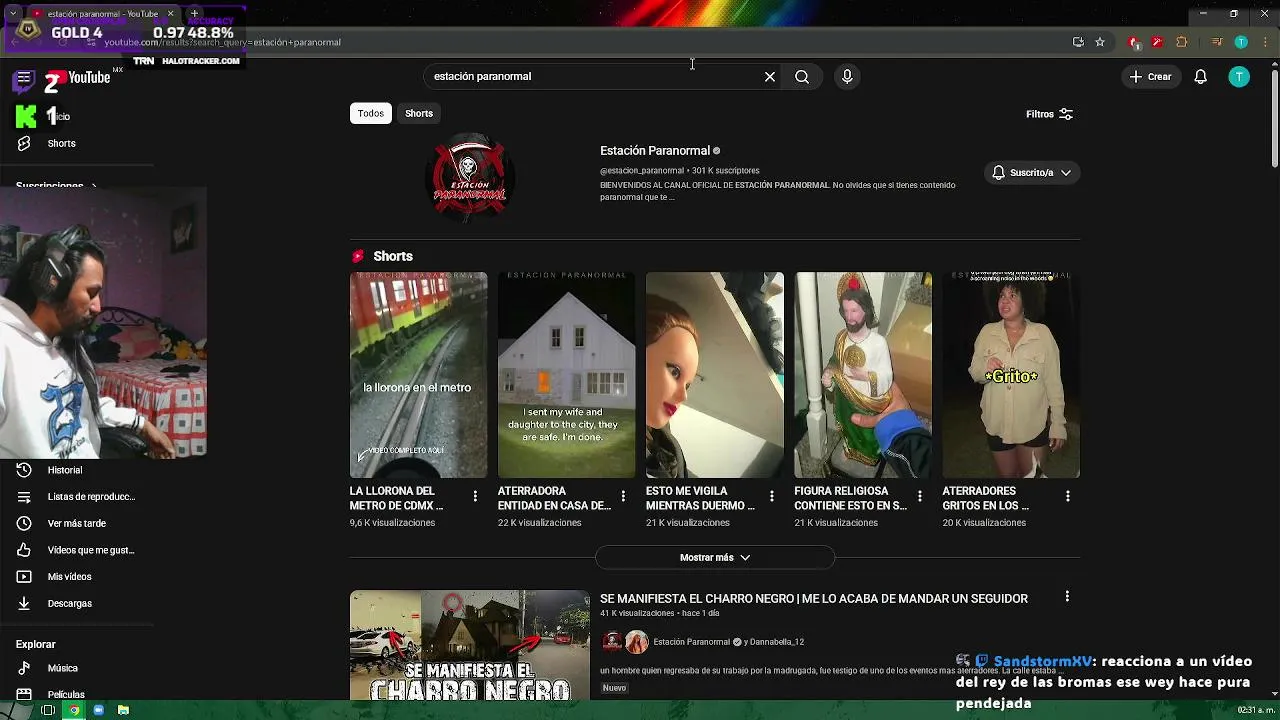The width and height of the screenshot is (1280, 720).
Task: Close the estación paranormal YouTube tab
Action: 170,14
